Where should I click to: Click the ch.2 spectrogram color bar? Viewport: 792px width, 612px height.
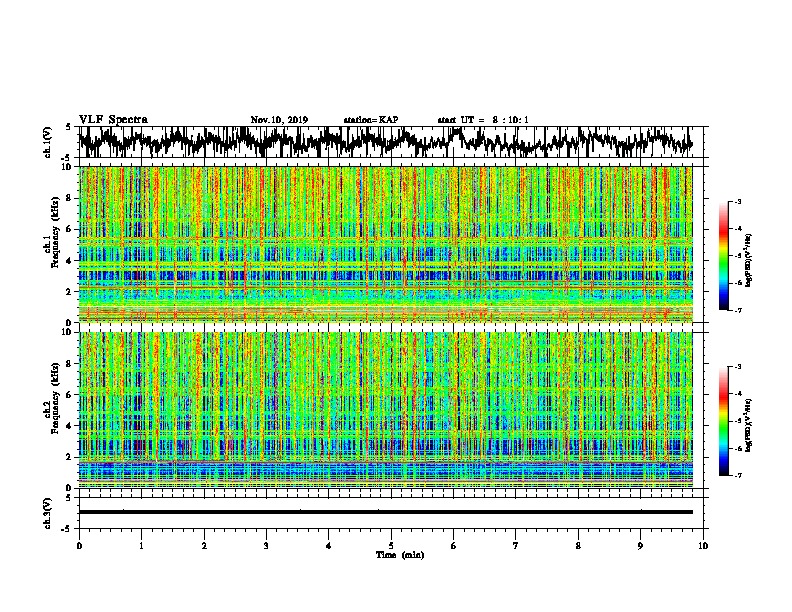pyautogui.click(x=724, y=421)
